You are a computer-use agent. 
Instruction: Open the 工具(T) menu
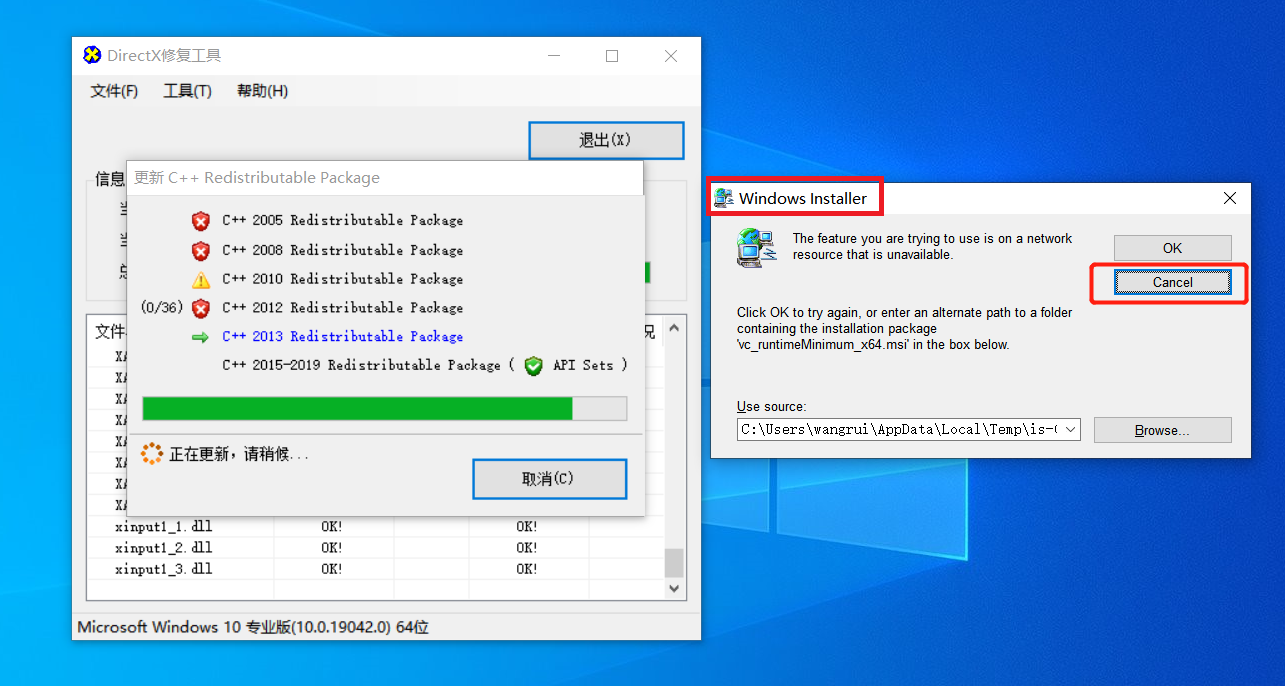[x=187, y=91]
